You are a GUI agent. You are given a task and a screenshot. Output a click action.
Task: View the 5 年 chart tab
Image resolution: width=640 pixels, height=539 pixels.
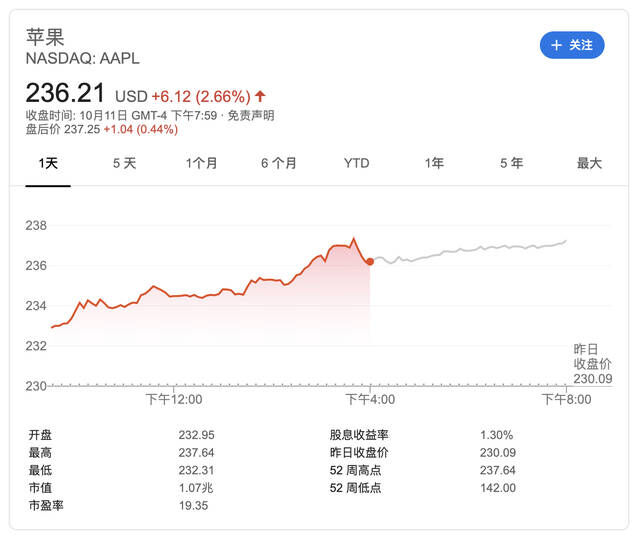pyautogui.click(x=511, y=163)
